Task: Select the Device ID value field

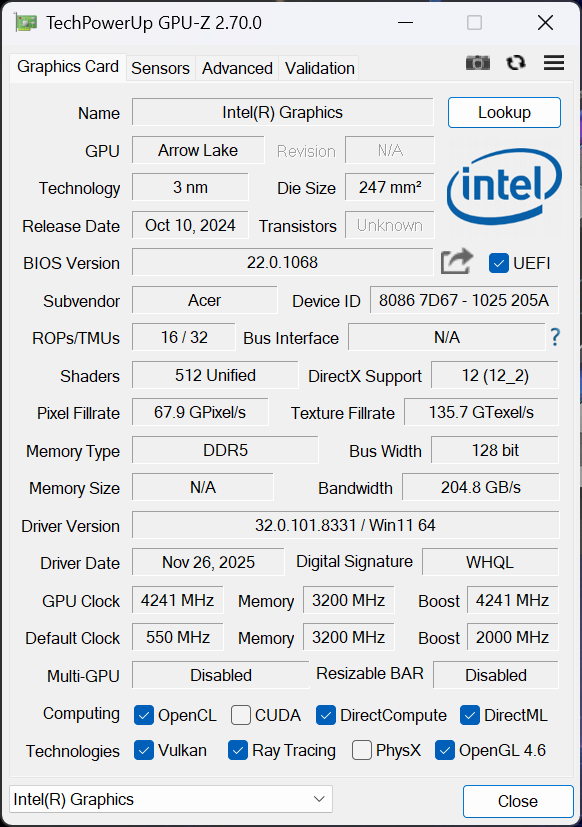Action: [x=464, y=300]
